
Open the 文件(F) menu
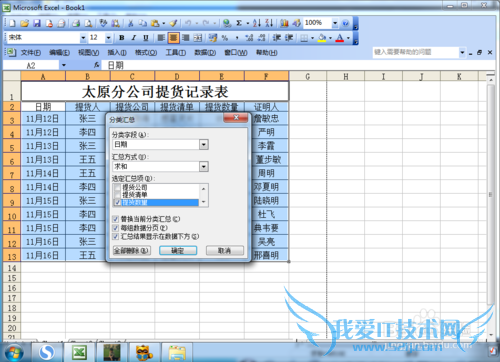pyautogui.click(x=31, y=53)
